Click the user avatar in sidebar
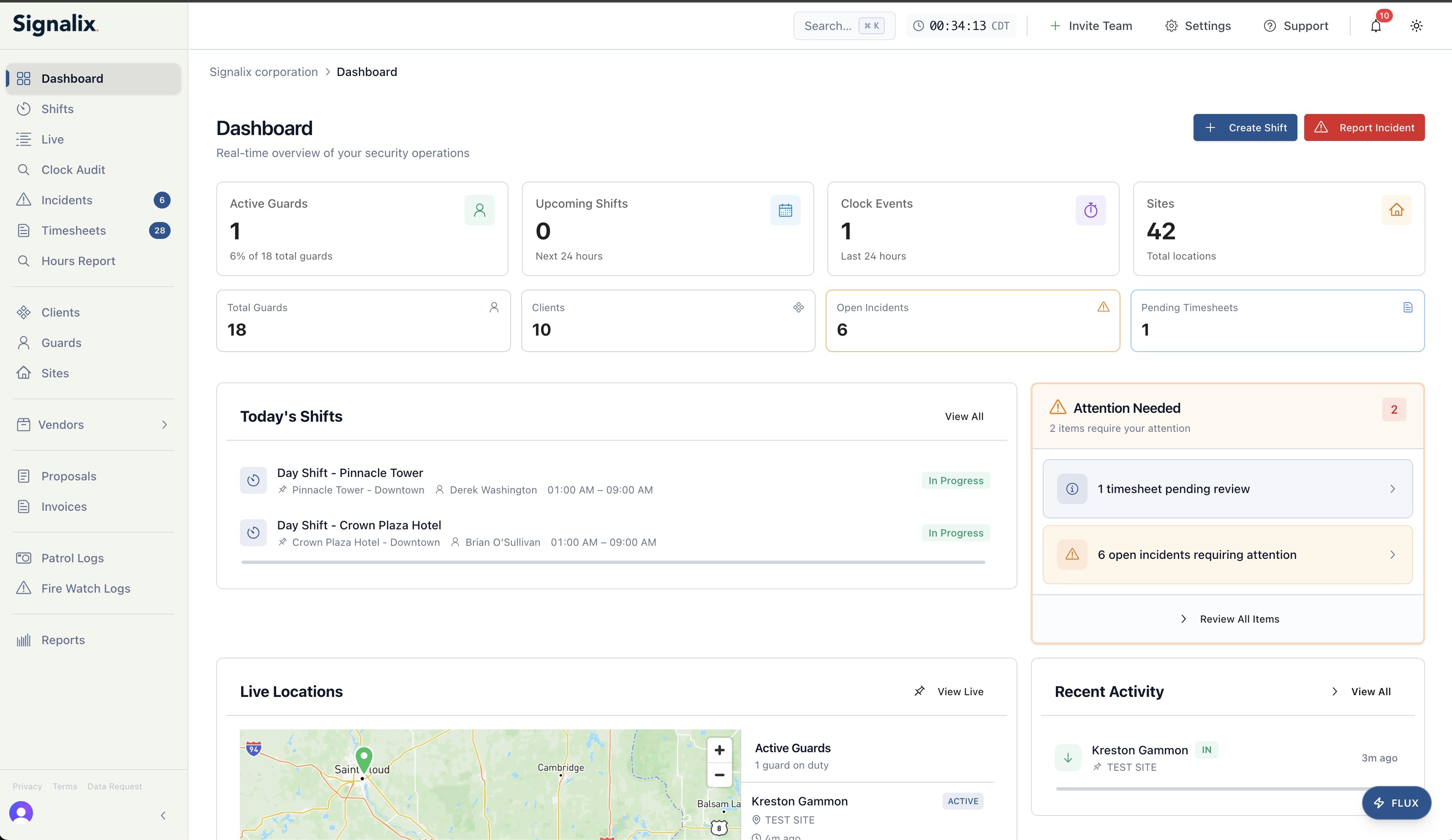 coord(21,813)
